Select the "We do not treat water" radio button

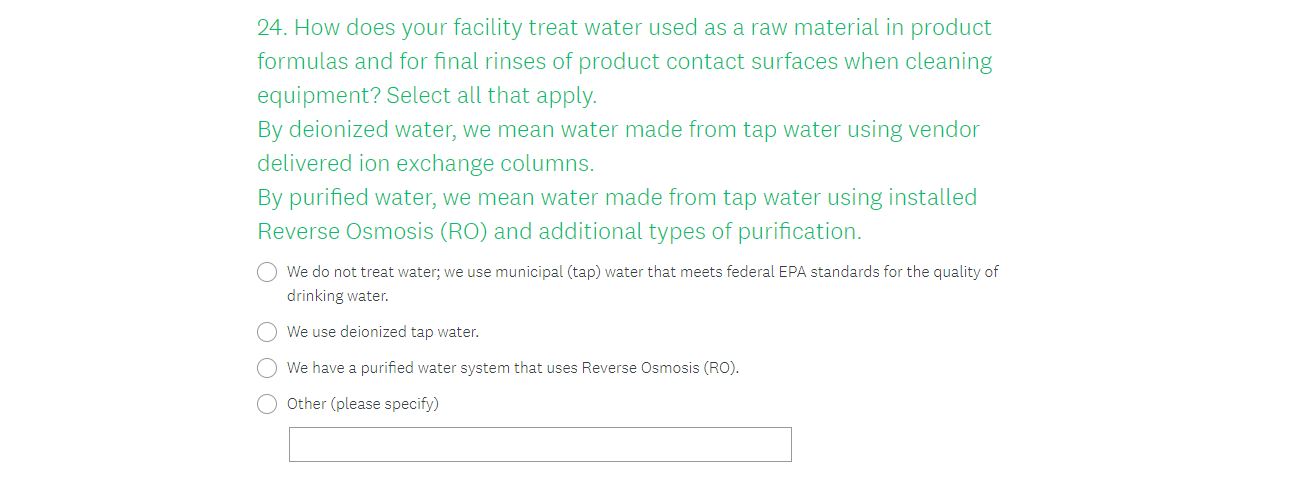(267, 272)
